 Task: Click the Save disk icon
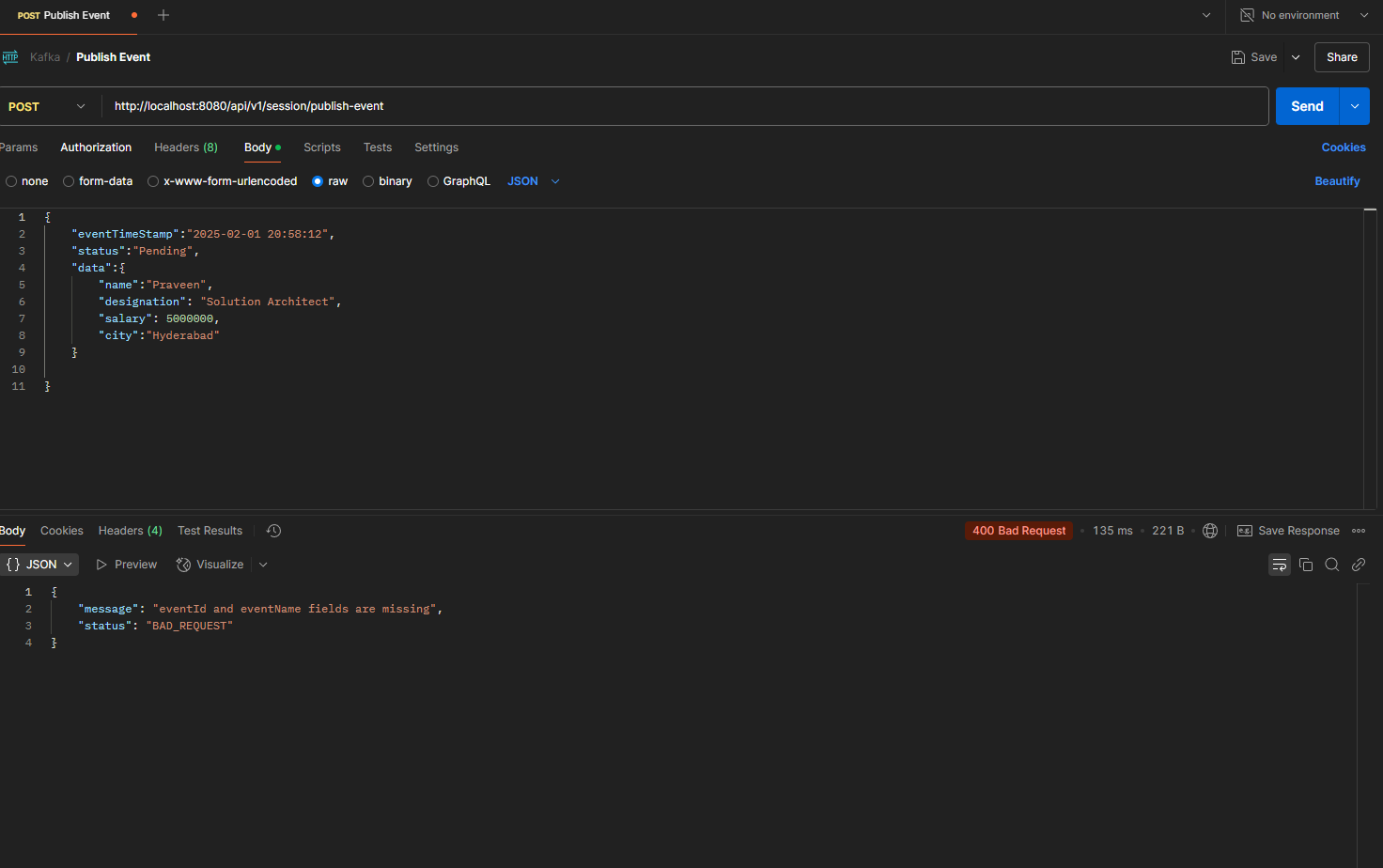1238,57
